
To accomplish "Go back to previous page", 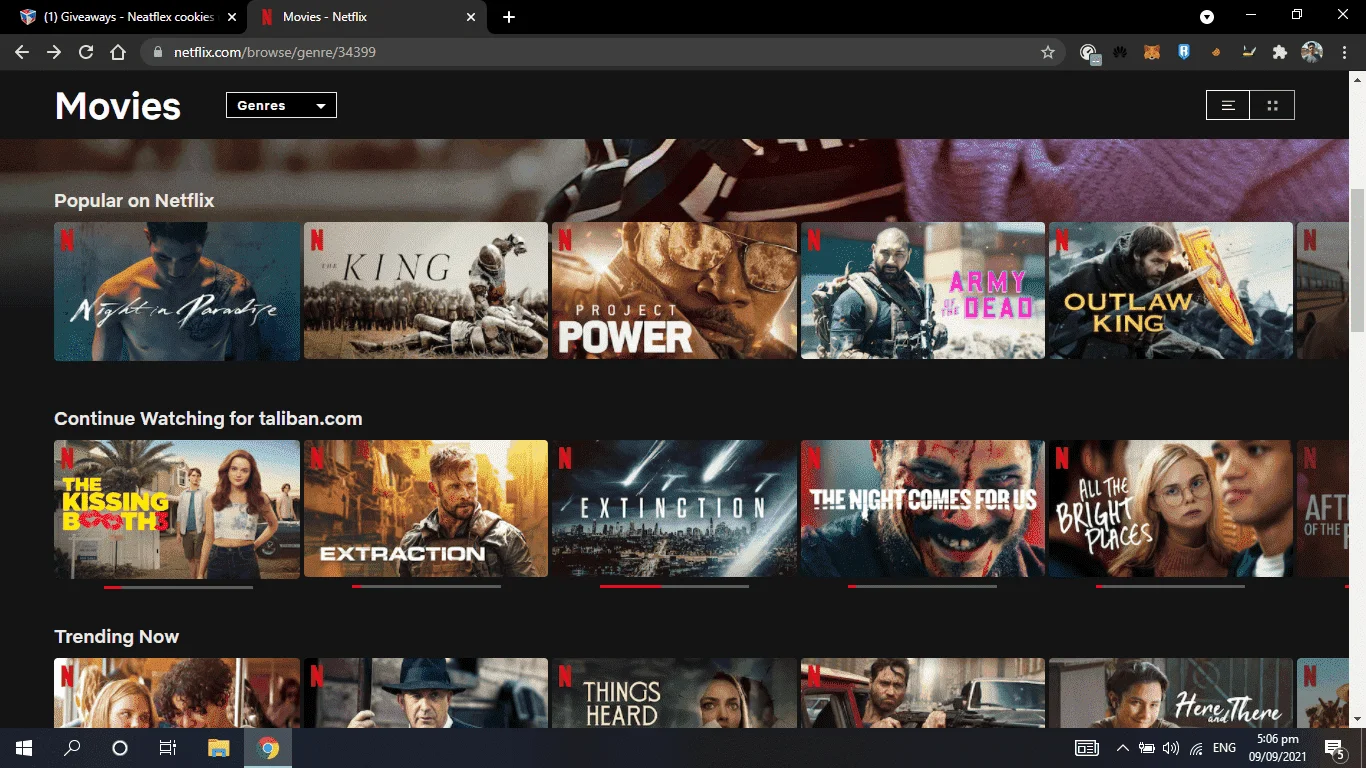I will (x=22, y=52).
